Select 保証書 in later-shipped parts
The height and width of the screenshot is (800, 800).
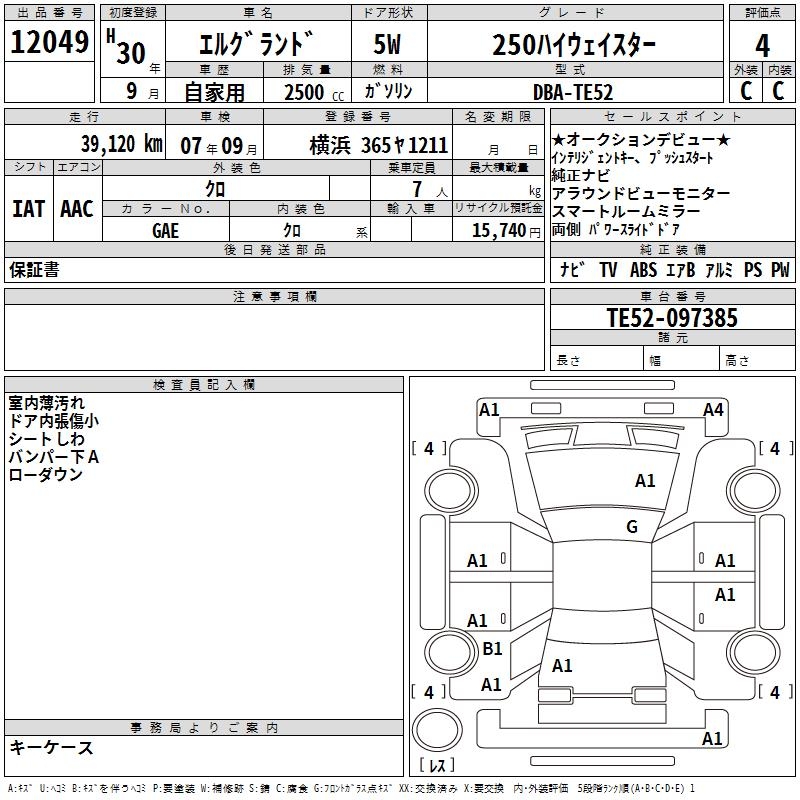tap(34, 269)
